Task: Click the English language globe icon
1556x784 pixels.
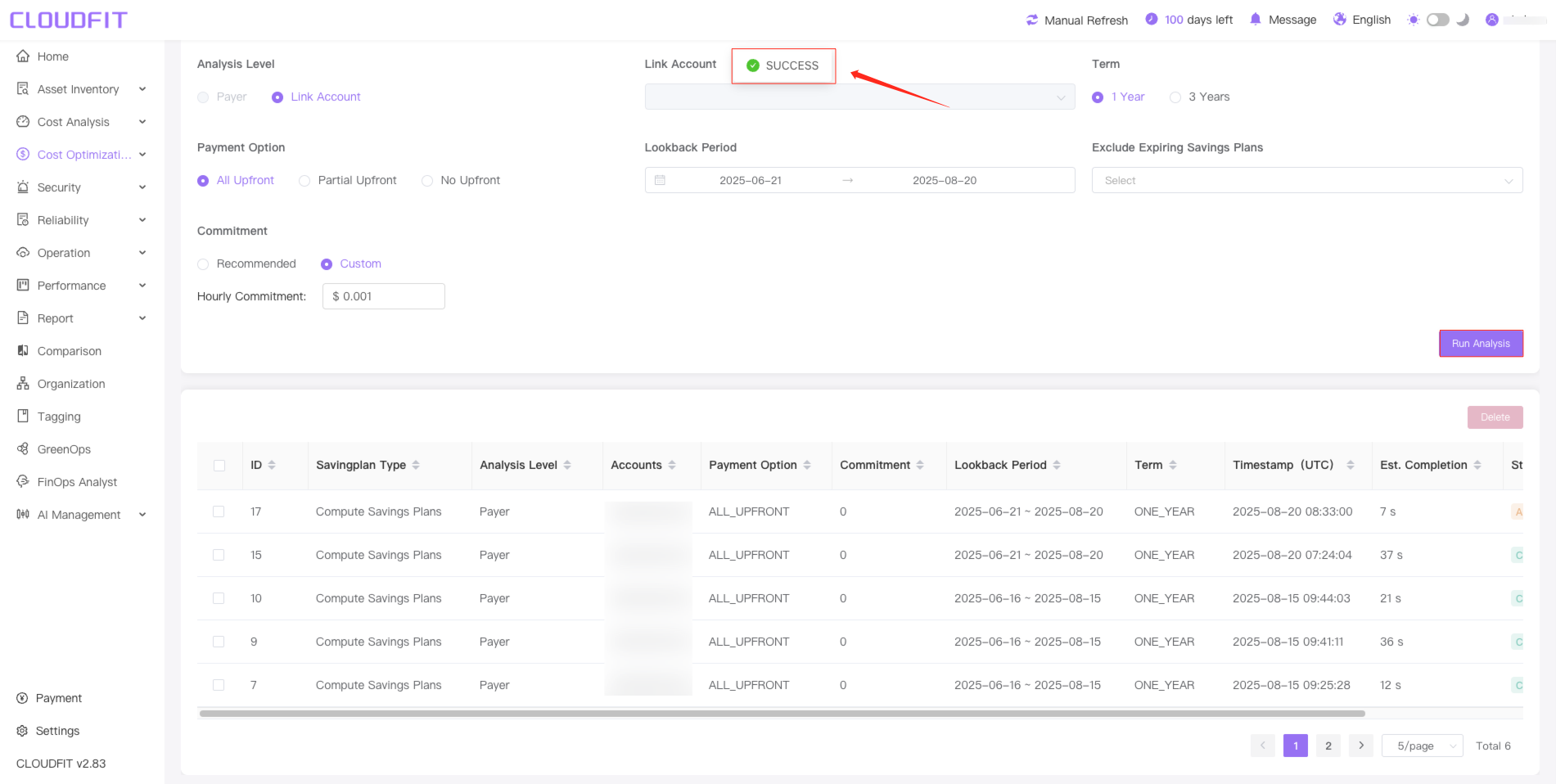Action: [x=1340, y=19]
